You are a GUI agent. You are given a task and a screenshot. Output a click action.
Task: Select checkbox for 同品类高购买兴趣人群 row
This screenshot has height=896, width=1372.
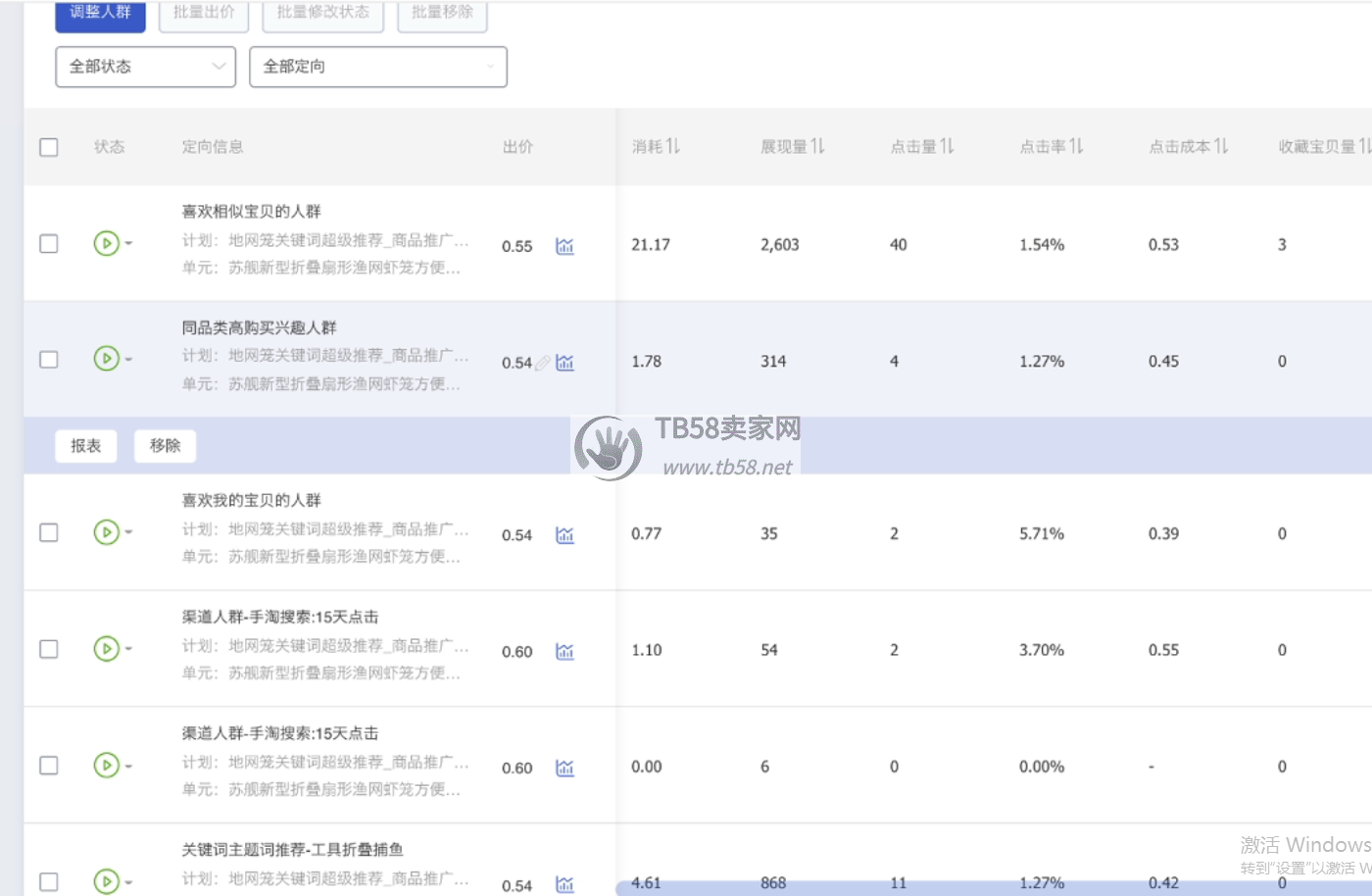tap(49, 360)
